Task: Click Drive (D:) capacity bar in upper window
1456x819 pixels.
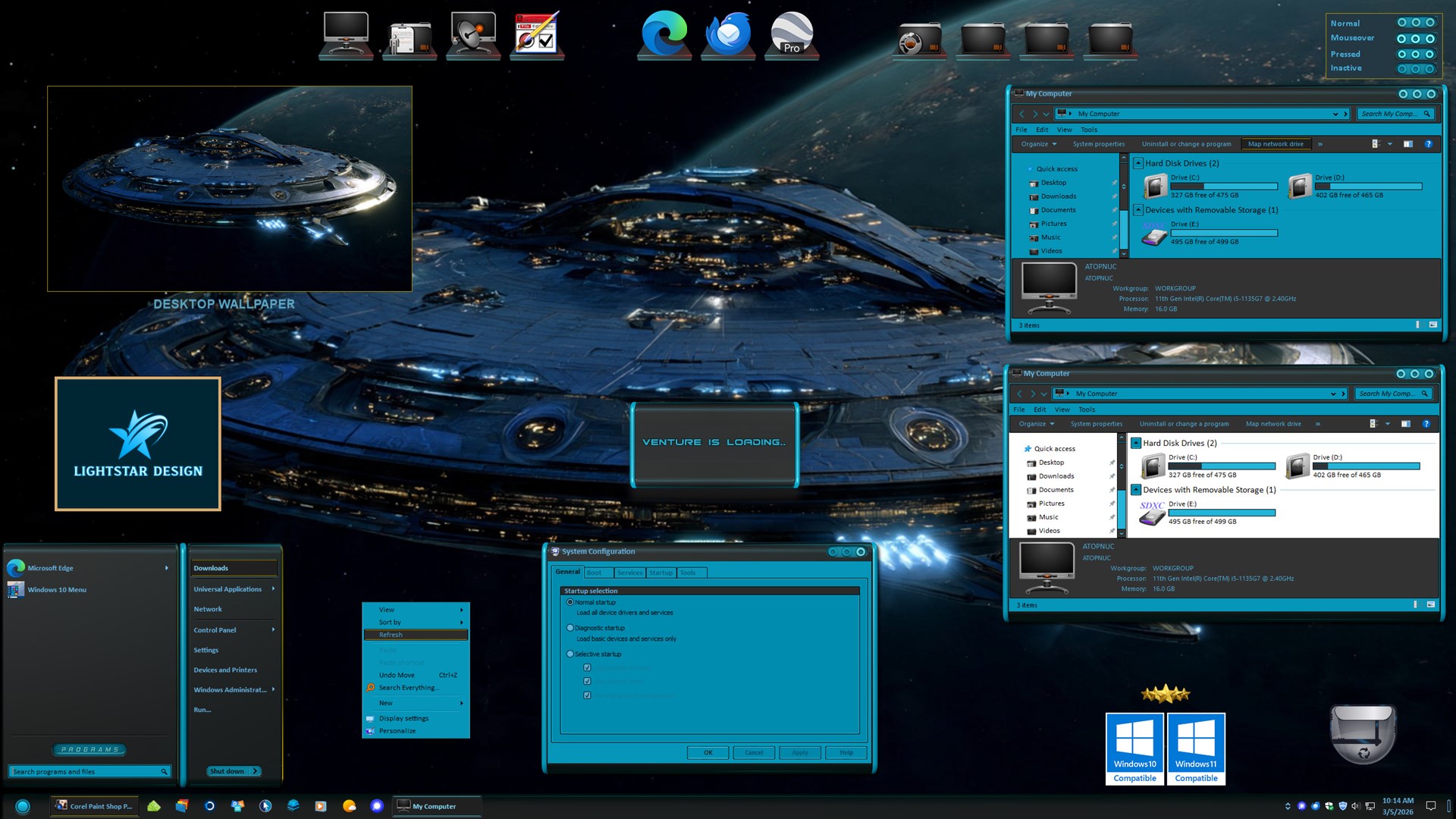Action: (1368, 187)
